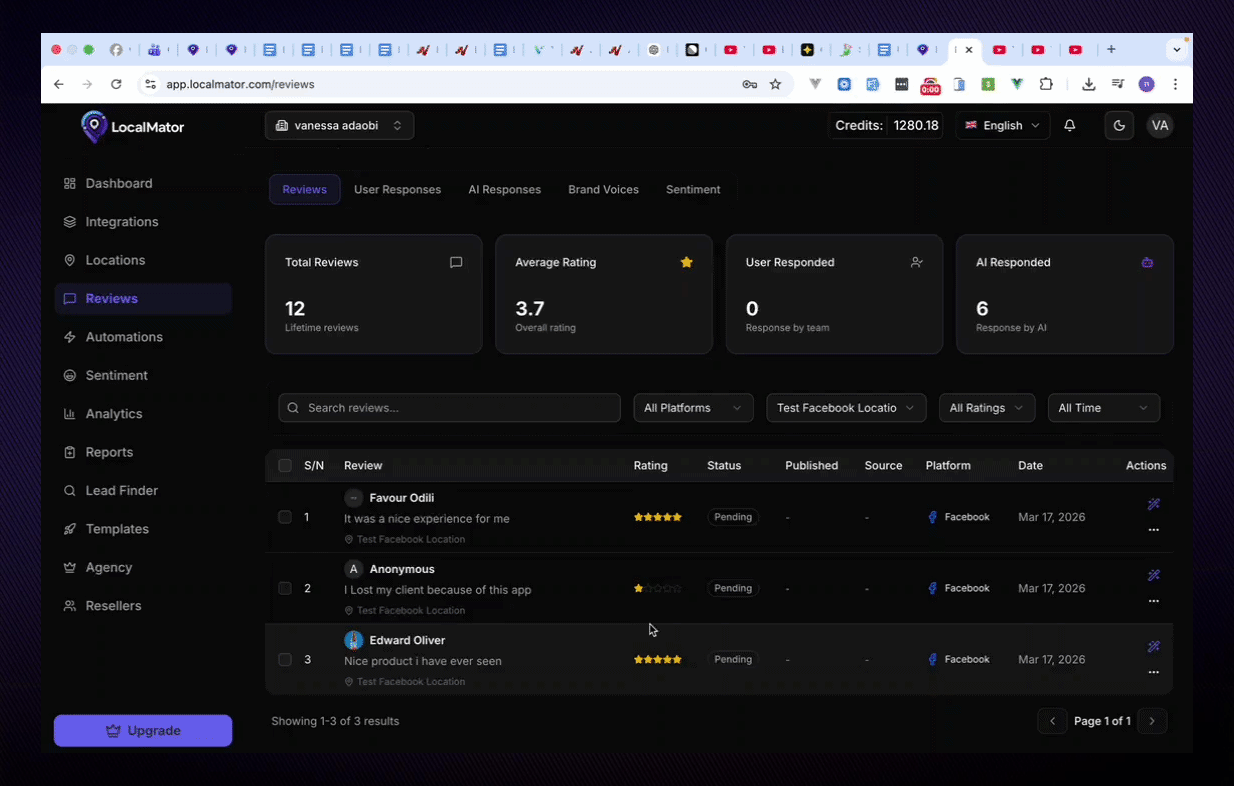Click the Search reviews input field
The height and width of the screenshot is (786, 1234).
(450, 408)
